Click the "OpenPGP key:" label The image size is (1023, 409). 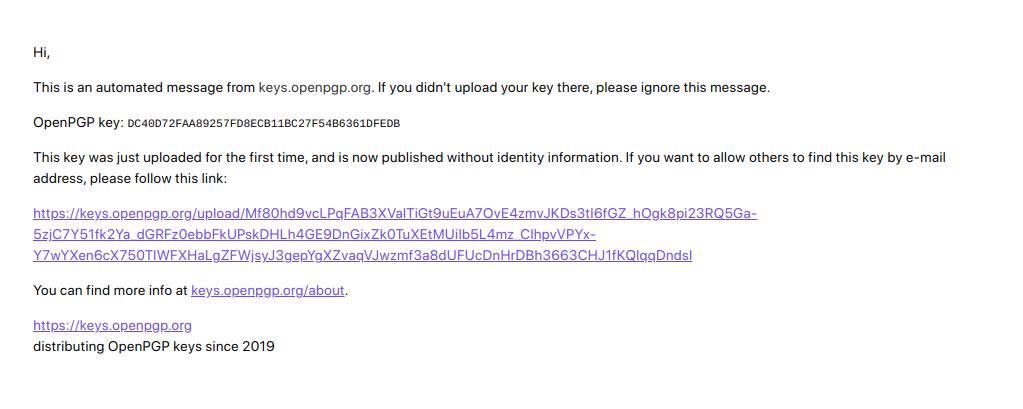78,122
